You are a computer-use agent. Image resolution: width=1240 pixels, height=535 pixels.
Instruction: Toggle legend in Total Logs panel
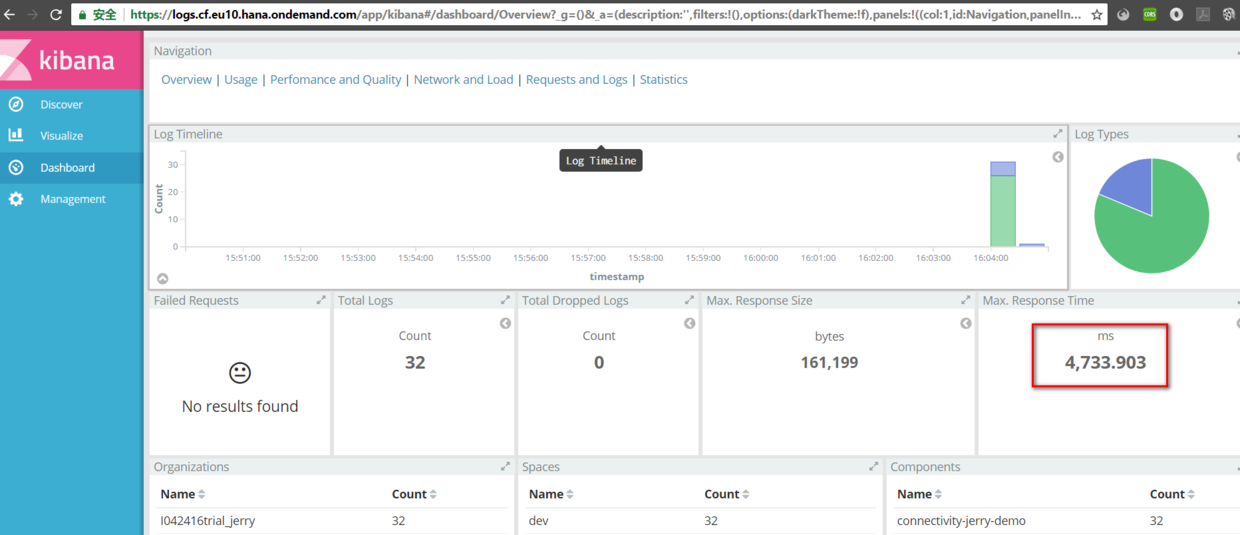tap(506, 323)
